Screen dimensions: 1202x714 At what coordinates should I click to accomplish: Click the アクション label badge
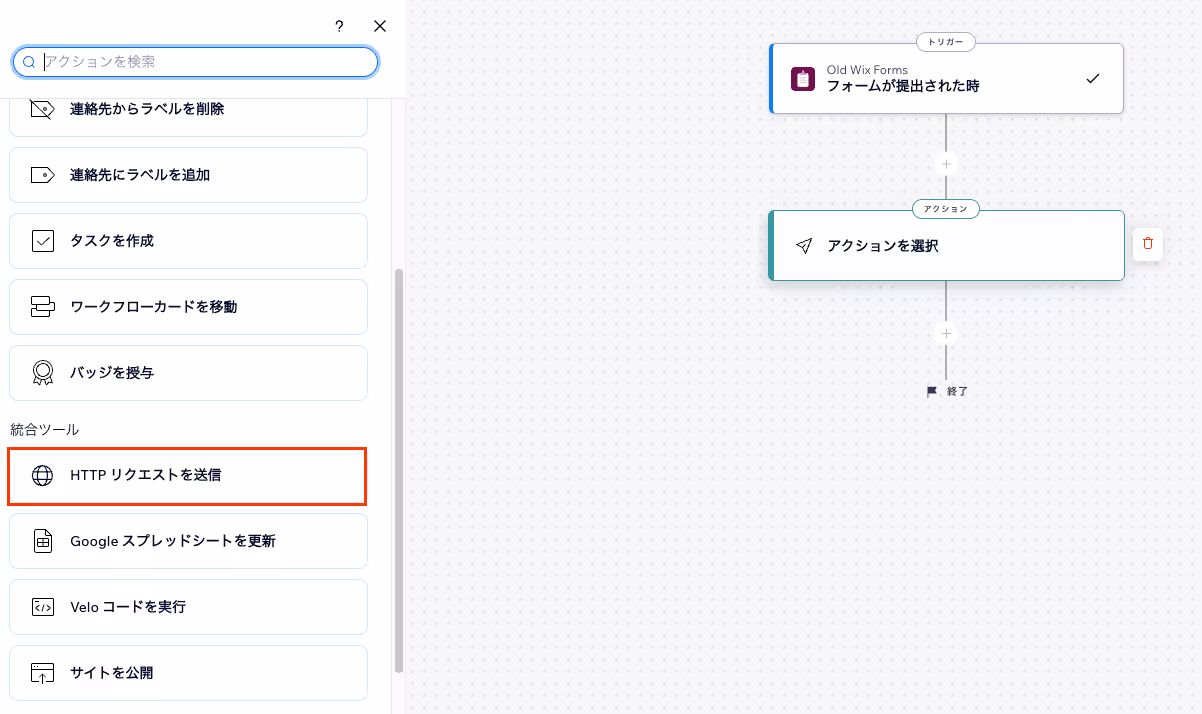946,209
